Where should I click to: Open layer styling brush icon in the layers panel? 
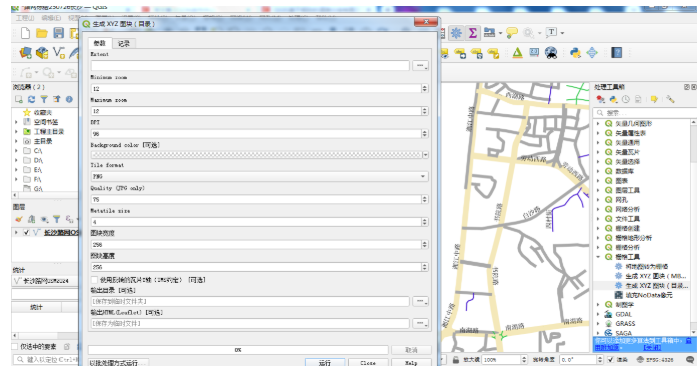click(x=19, y=219)
